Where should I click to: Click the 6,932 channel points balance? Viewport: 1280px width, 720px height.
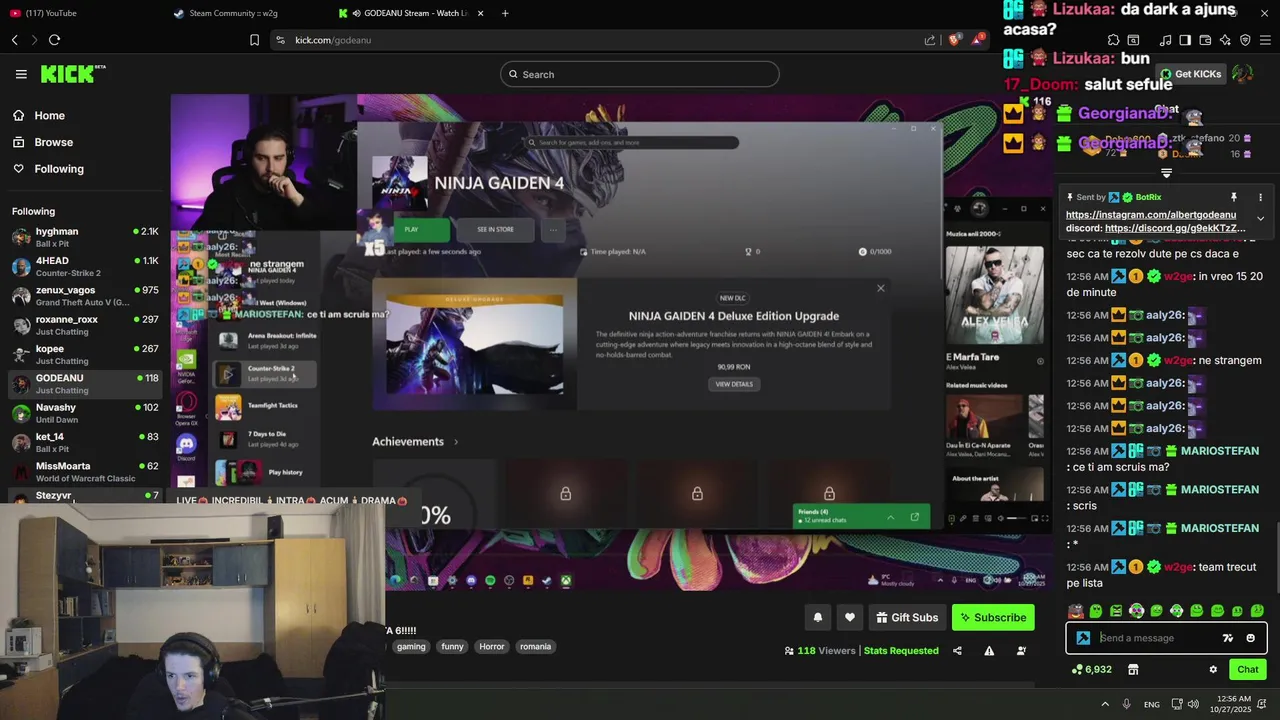(x=1092, y=670)
